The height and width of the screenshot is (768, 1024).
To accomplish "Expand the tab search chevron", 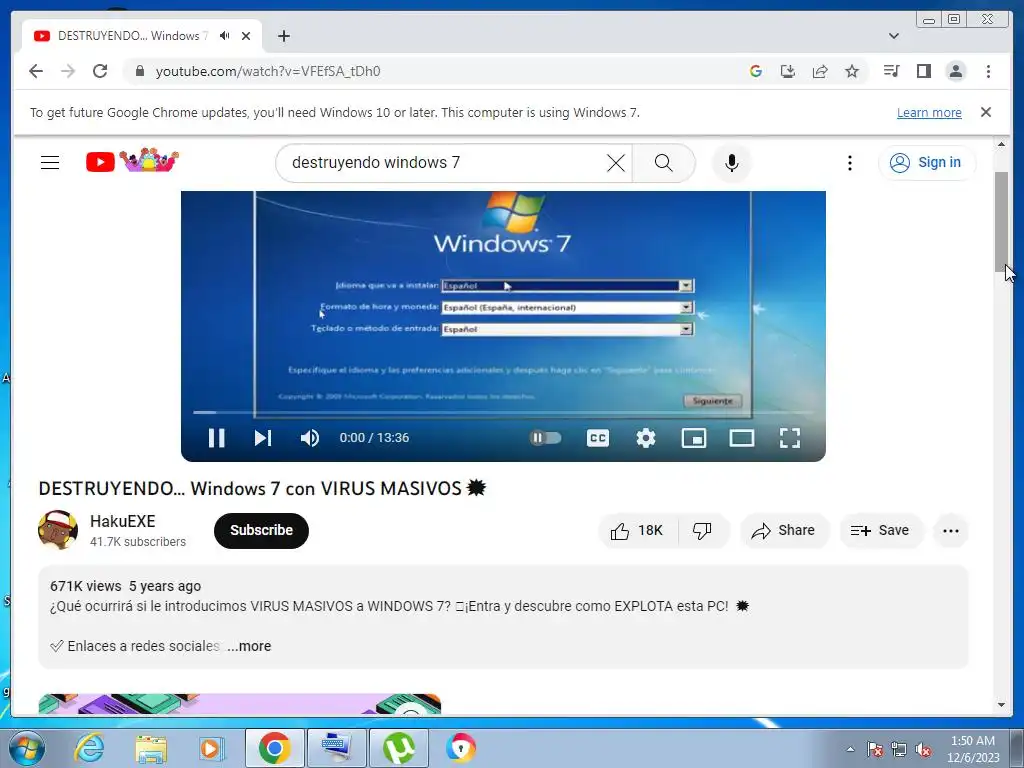I will [894, 36].
